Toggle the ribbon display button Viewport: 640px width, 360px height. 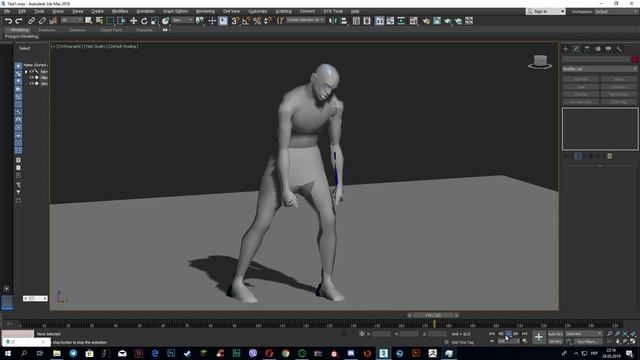[380, 20]
